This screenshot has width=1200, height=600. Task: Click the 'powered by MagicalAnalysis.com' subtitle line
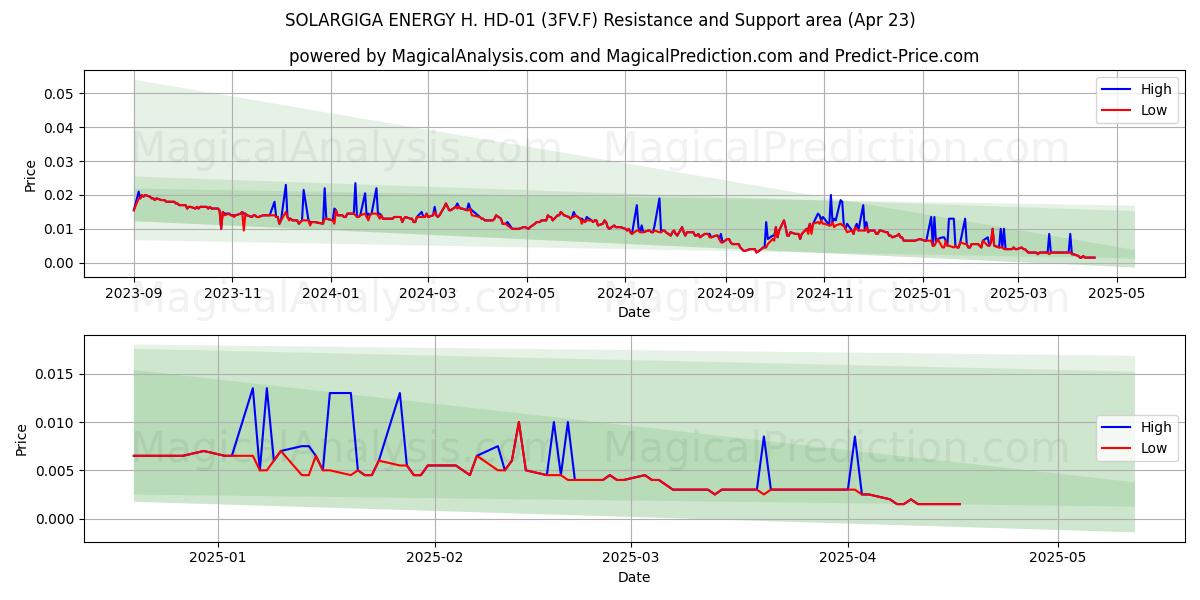tap(634, 56)
